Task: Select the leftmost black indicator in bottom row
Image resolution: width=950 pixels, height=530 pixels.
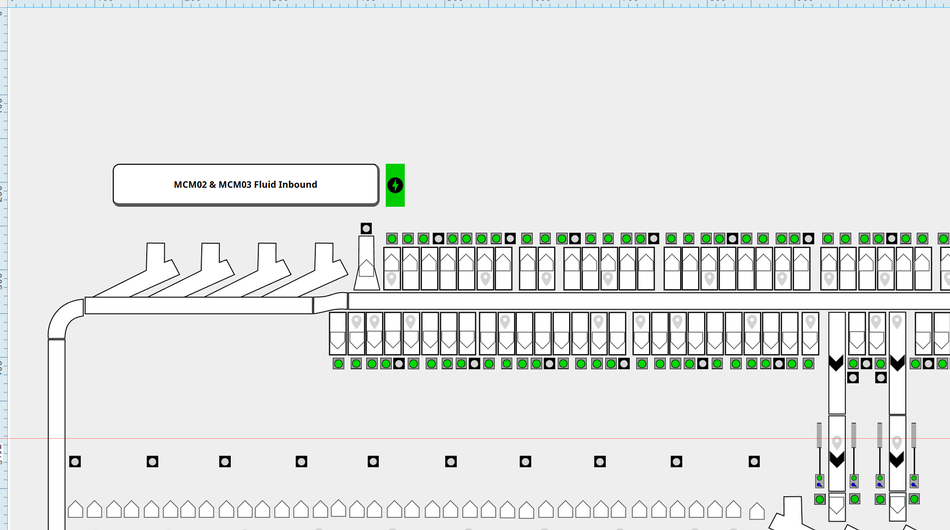Action: [x=75, y=461]
